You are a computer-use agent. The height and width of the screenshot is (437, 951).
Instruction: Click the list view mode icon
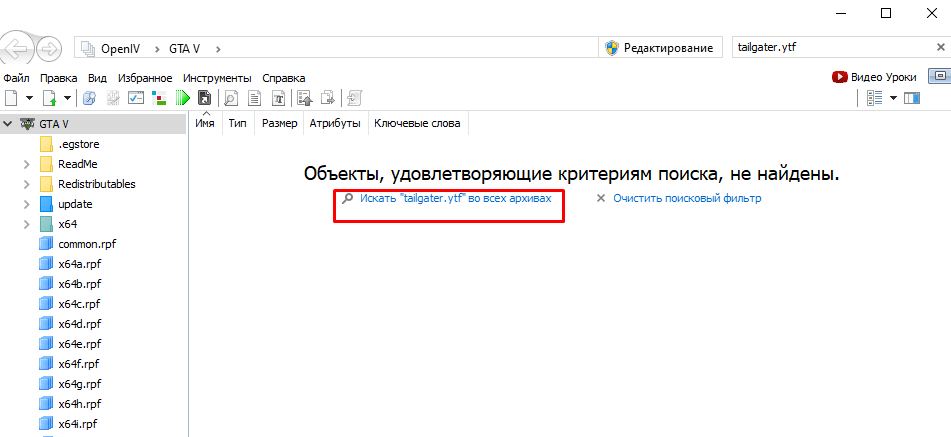(874, 98)
